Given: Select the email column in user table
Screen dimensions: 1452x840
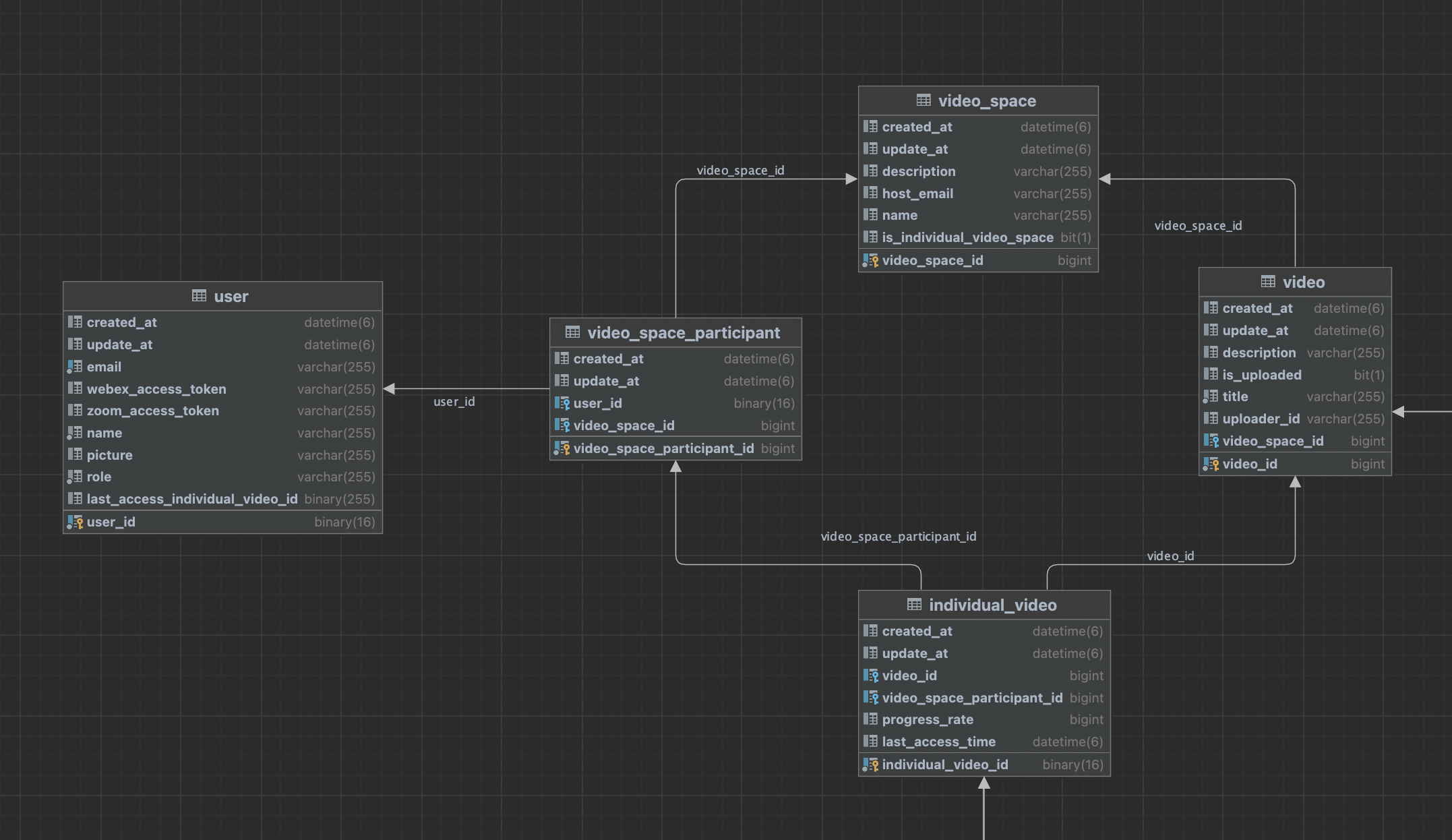Looking at the screenshot, I should pos(104,367).
